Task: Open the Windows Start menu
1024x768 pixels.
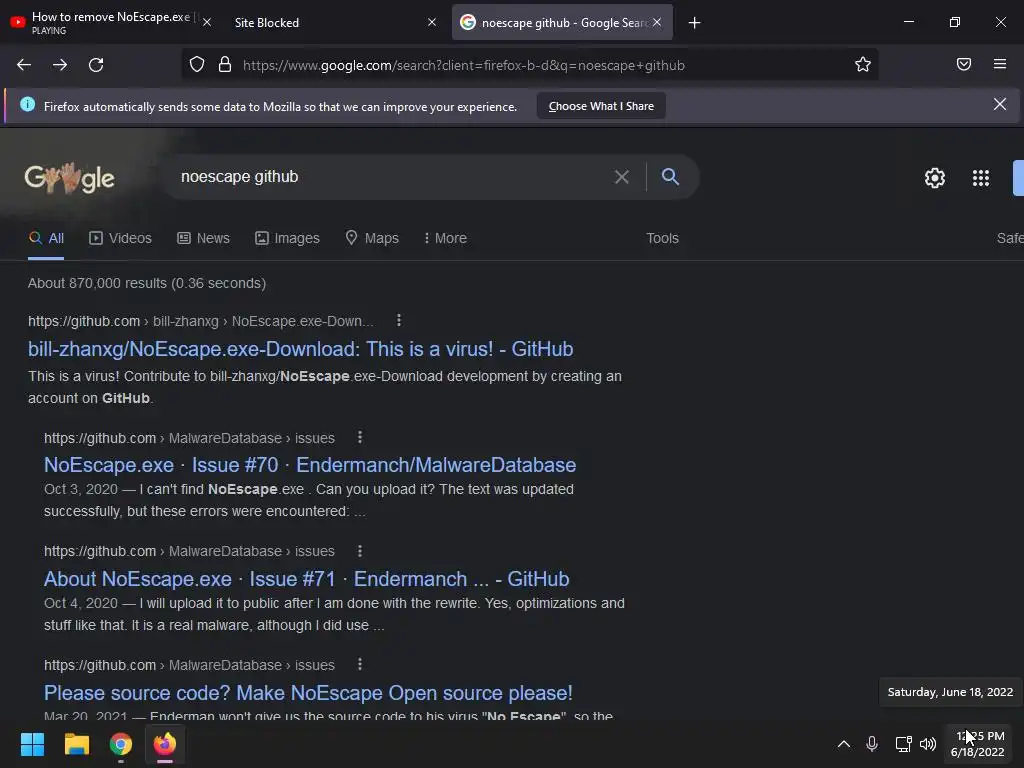Action: pos(32,744)
